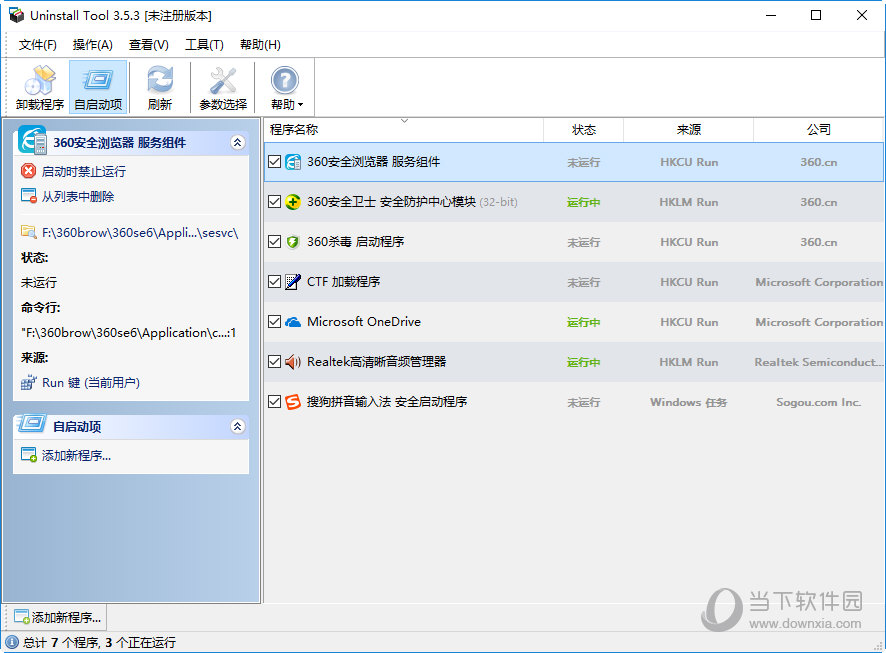Viewport: 886px width, 653px height.
Task: Open the 卸载程序 uninstaller toolbar icon
Action: [x=40, y=80]
